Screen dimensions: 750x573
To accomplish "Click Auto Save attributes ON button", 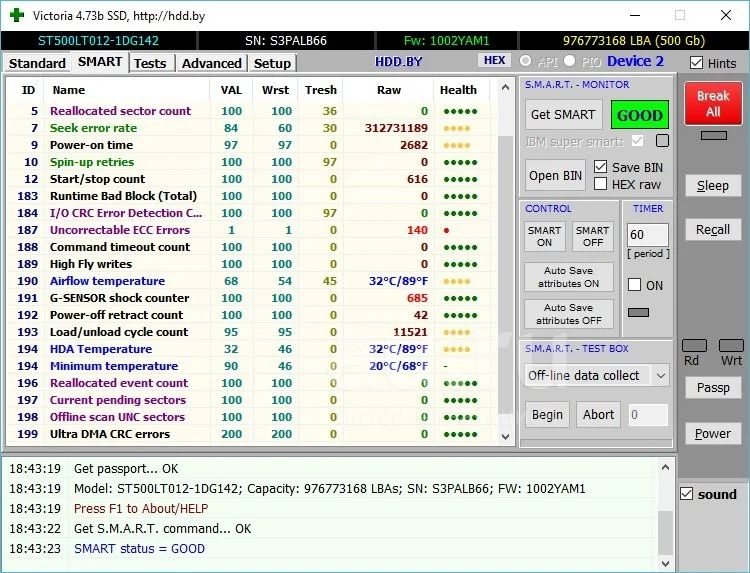I will point(569,277).
